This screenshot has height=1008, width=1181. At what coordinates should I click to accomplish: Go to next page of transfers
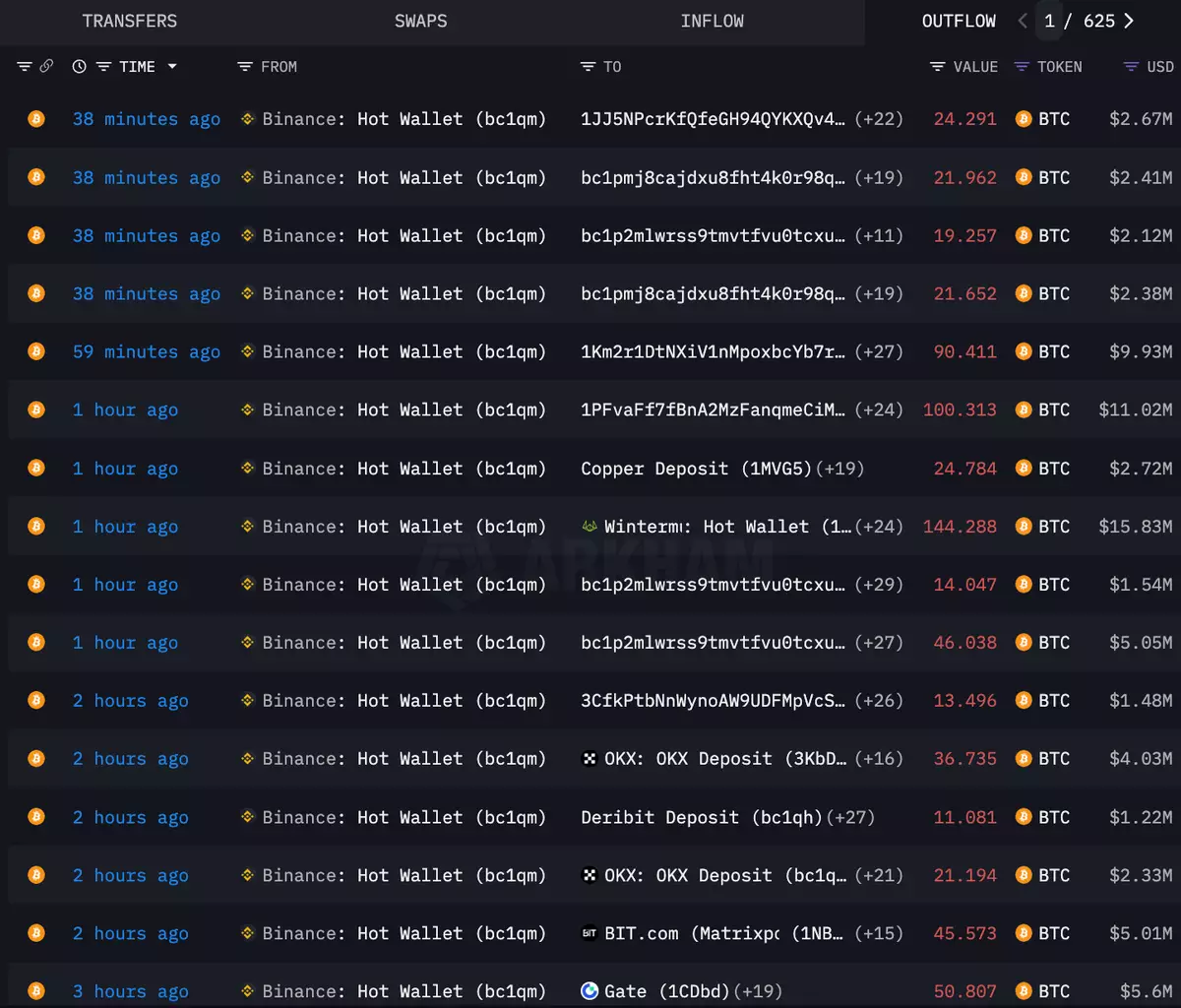point(1128,21)
